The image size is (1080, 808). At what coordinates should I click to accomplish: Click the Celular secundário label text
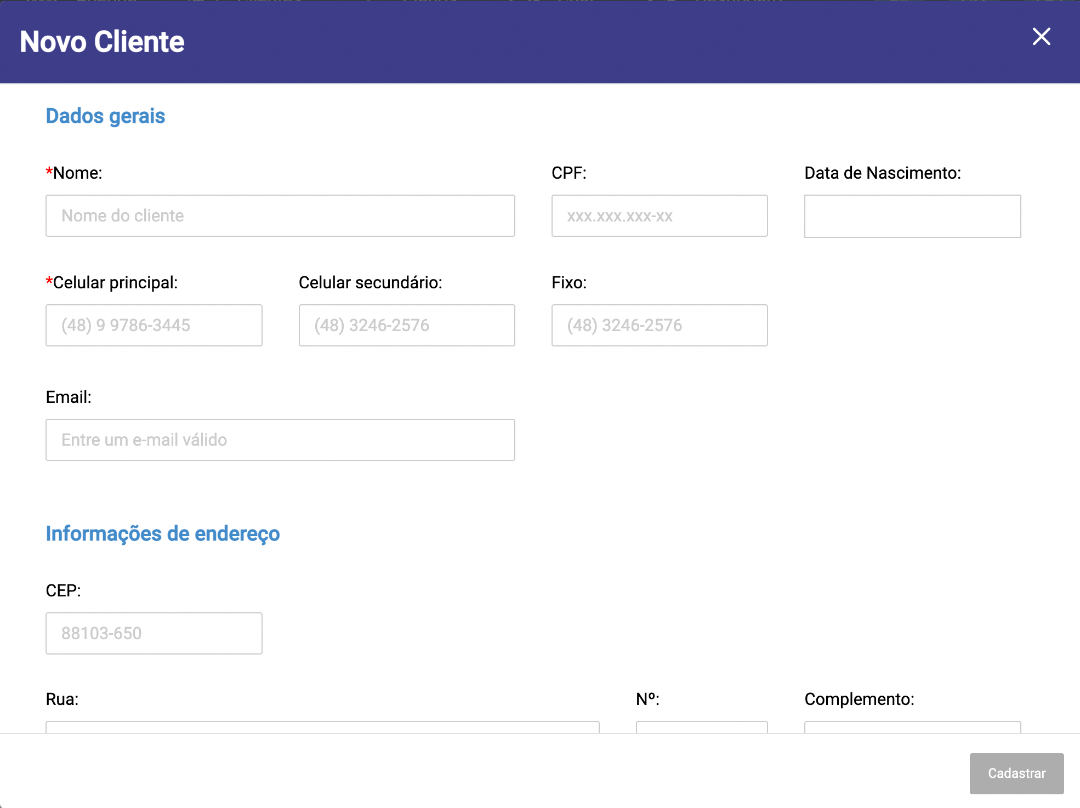coord(370,283)
